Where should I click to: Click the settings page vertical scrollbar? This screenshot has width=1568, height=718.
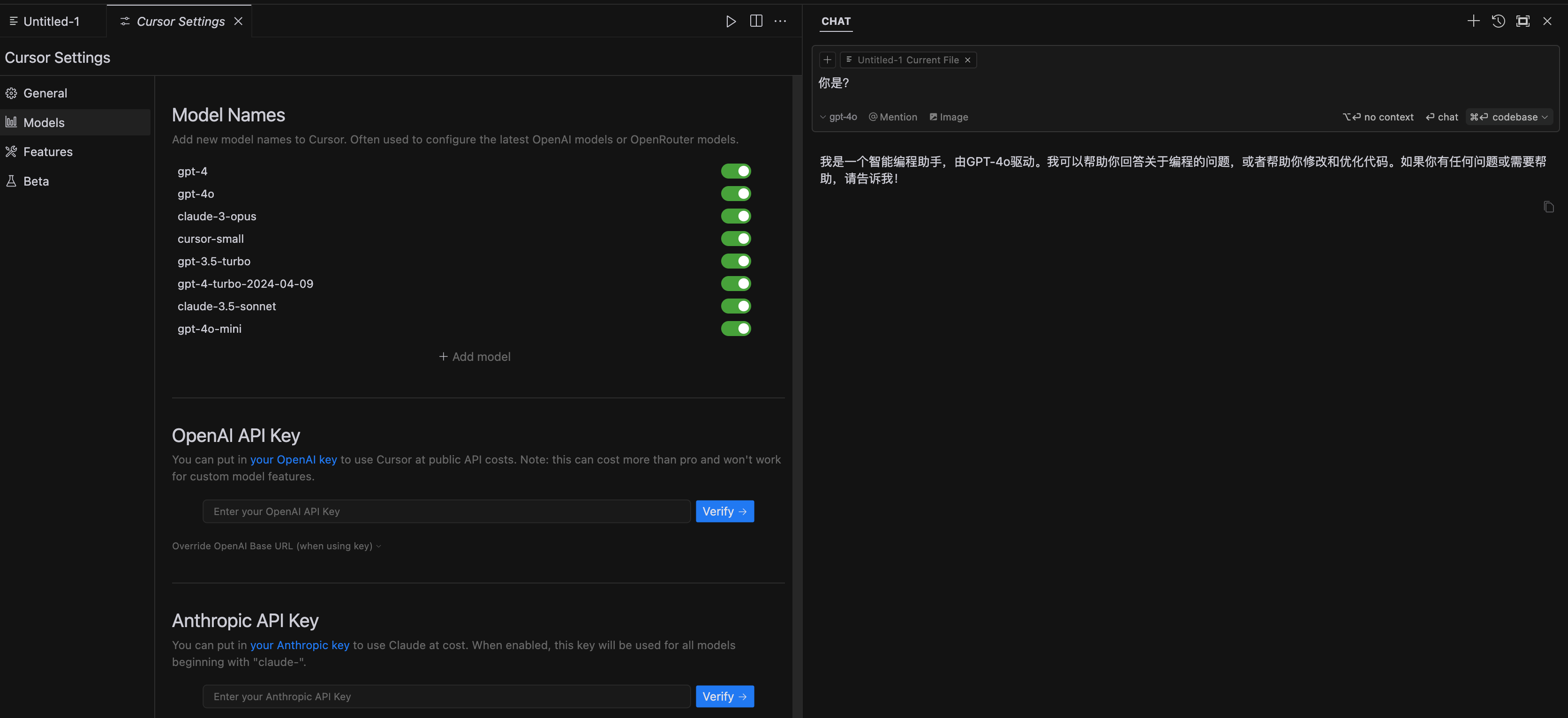pos(796,396)
